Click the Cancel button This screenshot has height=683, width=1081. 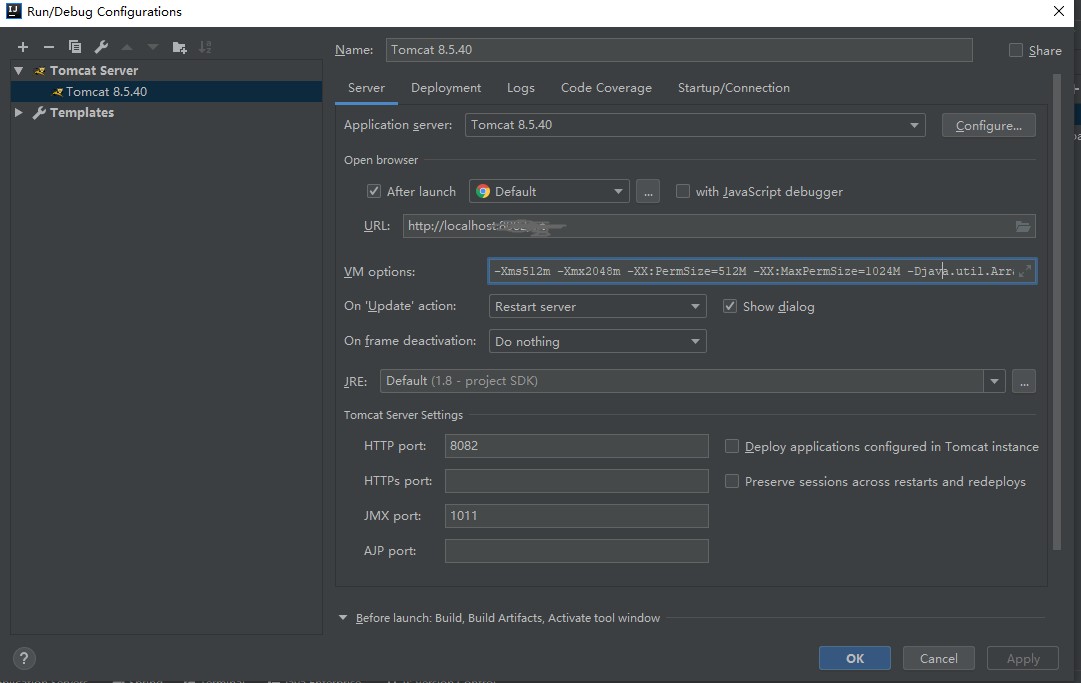(x=938, y=658)
